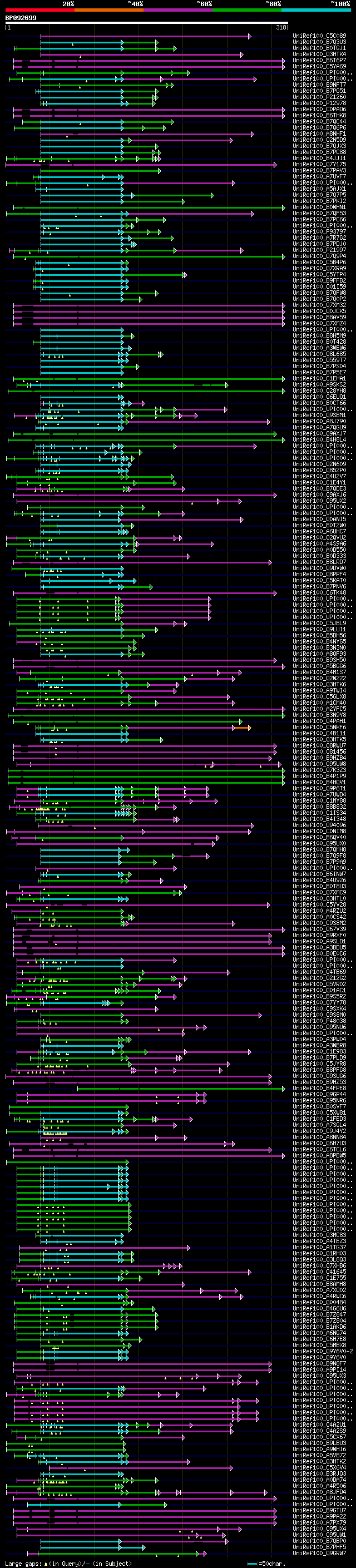Viewport: 356px width, 1568px height.
Task: Click the UniRef100_A5AJX1 label
Action: [319, 189]
